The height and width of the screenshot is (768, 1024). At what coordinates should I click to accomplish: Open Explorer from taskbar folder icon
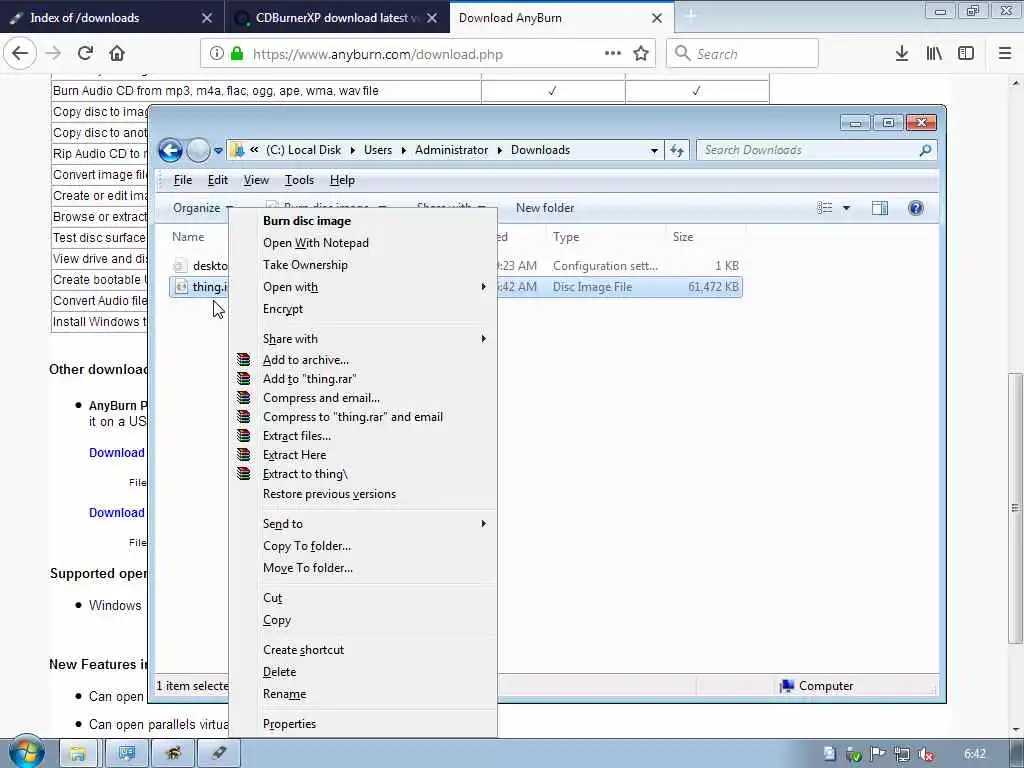[x=78, y=754]
